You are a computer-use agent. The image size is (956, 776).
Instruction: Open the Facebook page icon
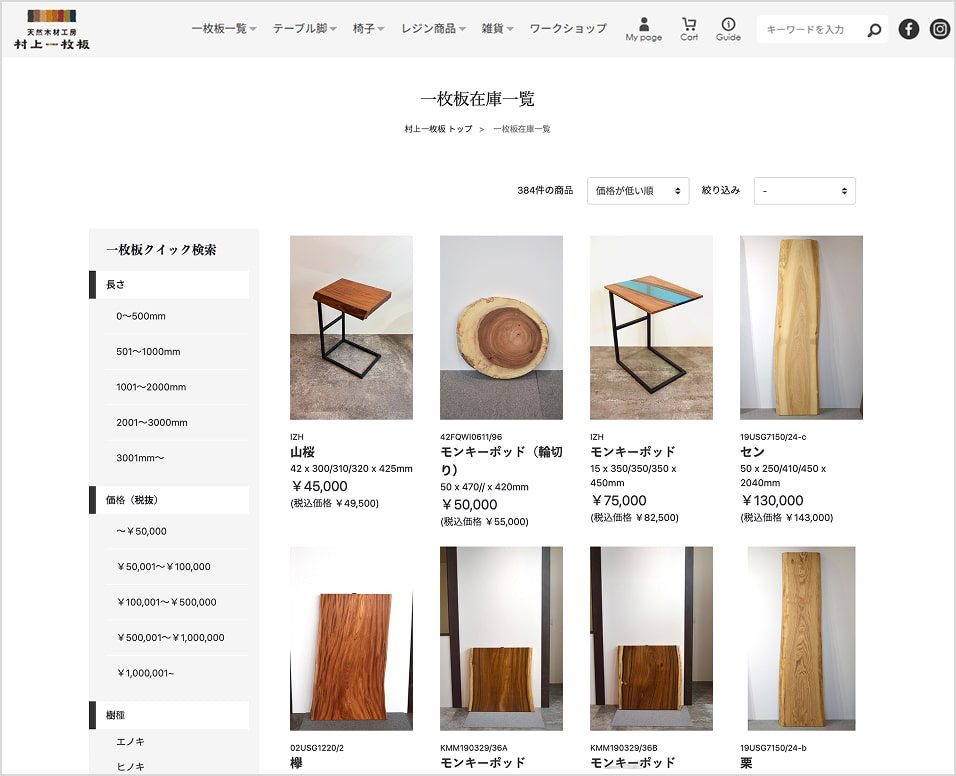908,29
